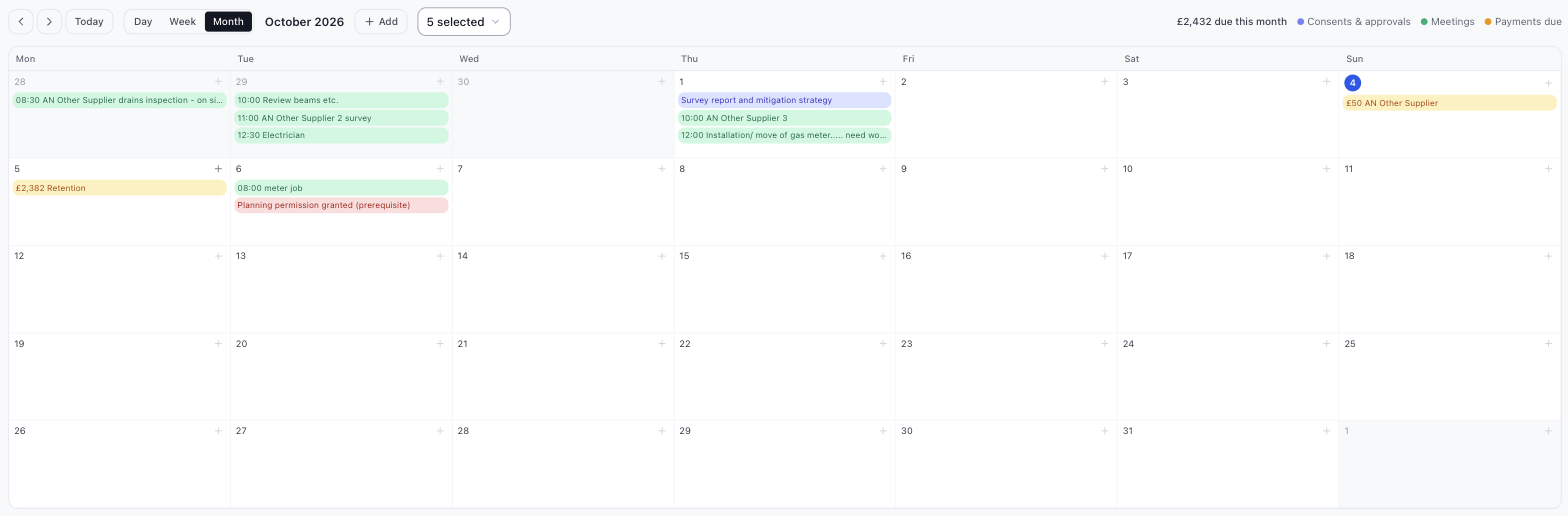Screen dimensions: 1568x516
Task: Add event on October 16 using plus icon
Action: pyautogui.click(x=1105, y=256)
